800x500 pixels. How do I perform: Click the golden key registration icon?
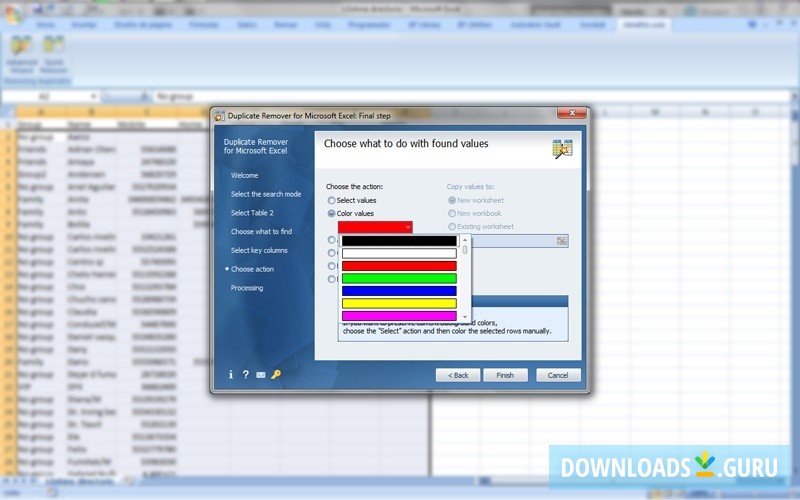pos(276,374)
